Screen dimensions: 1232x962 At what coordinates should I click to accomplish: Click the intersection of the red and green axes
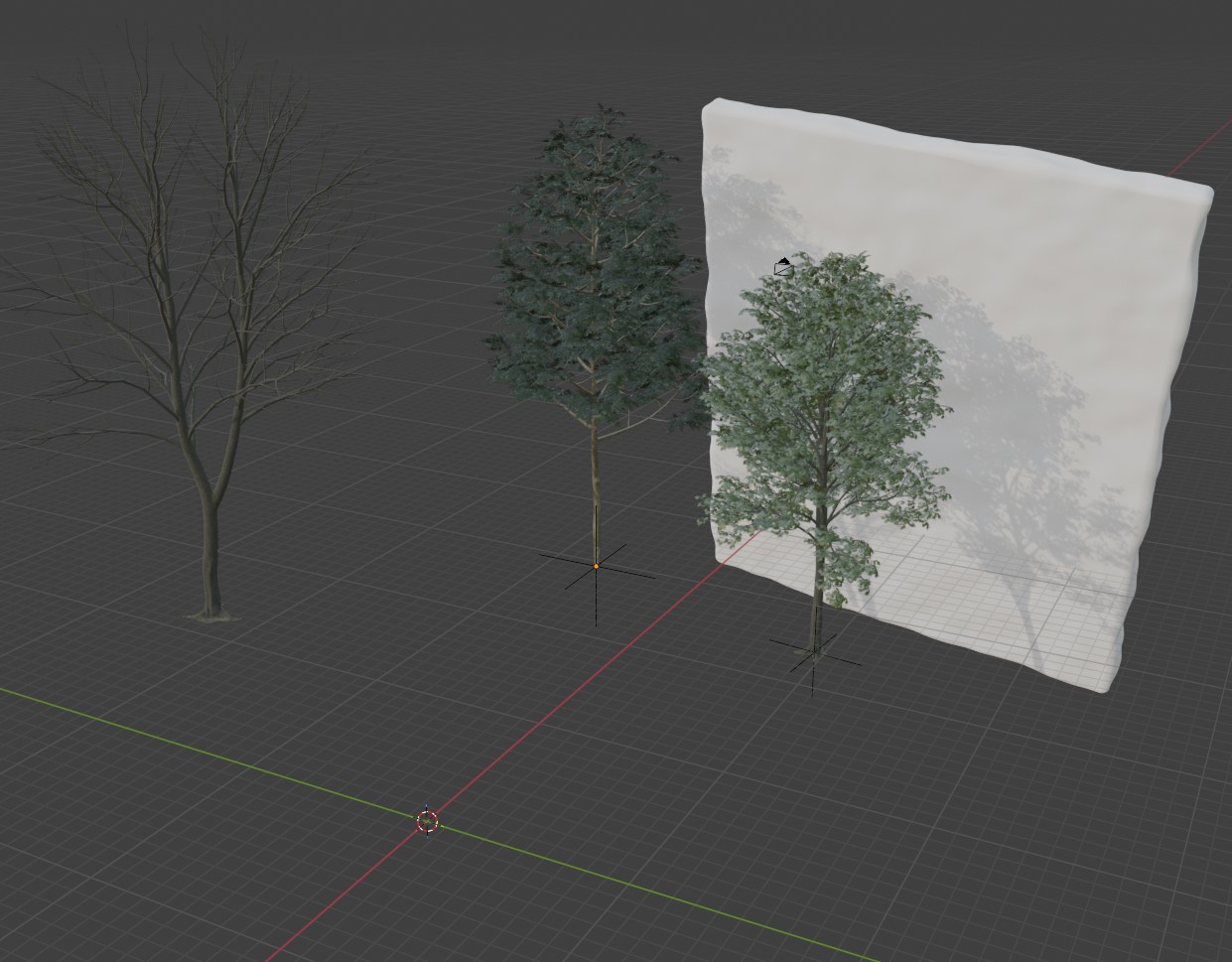pyautogui.click(x=426, y=822)
